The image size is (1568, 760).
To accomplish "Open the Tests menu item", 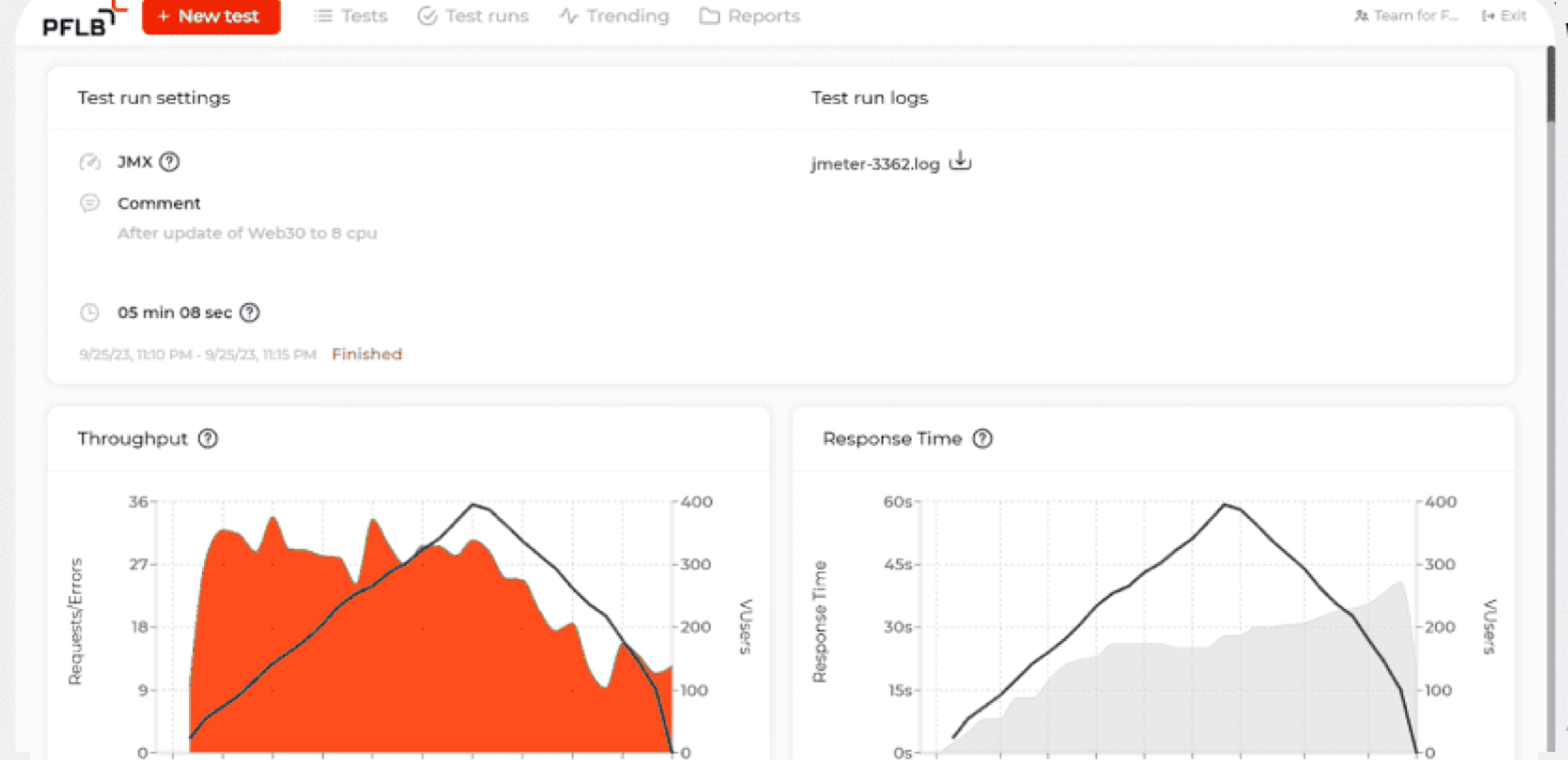I will (351, 16).
